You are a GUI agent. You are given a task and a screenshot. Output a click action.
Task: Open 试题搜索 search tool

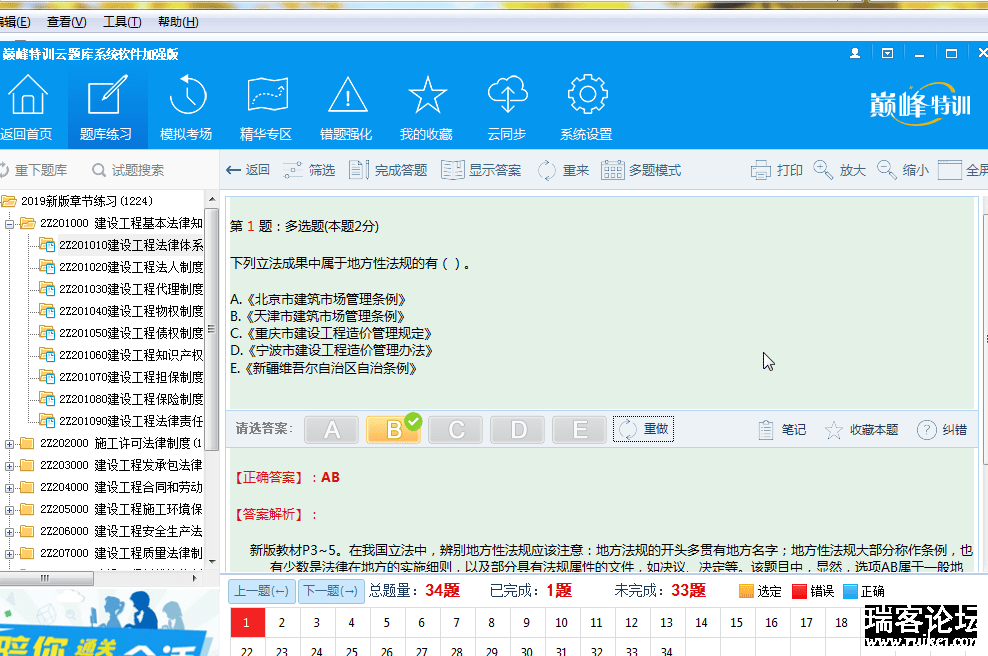[128, 170]
